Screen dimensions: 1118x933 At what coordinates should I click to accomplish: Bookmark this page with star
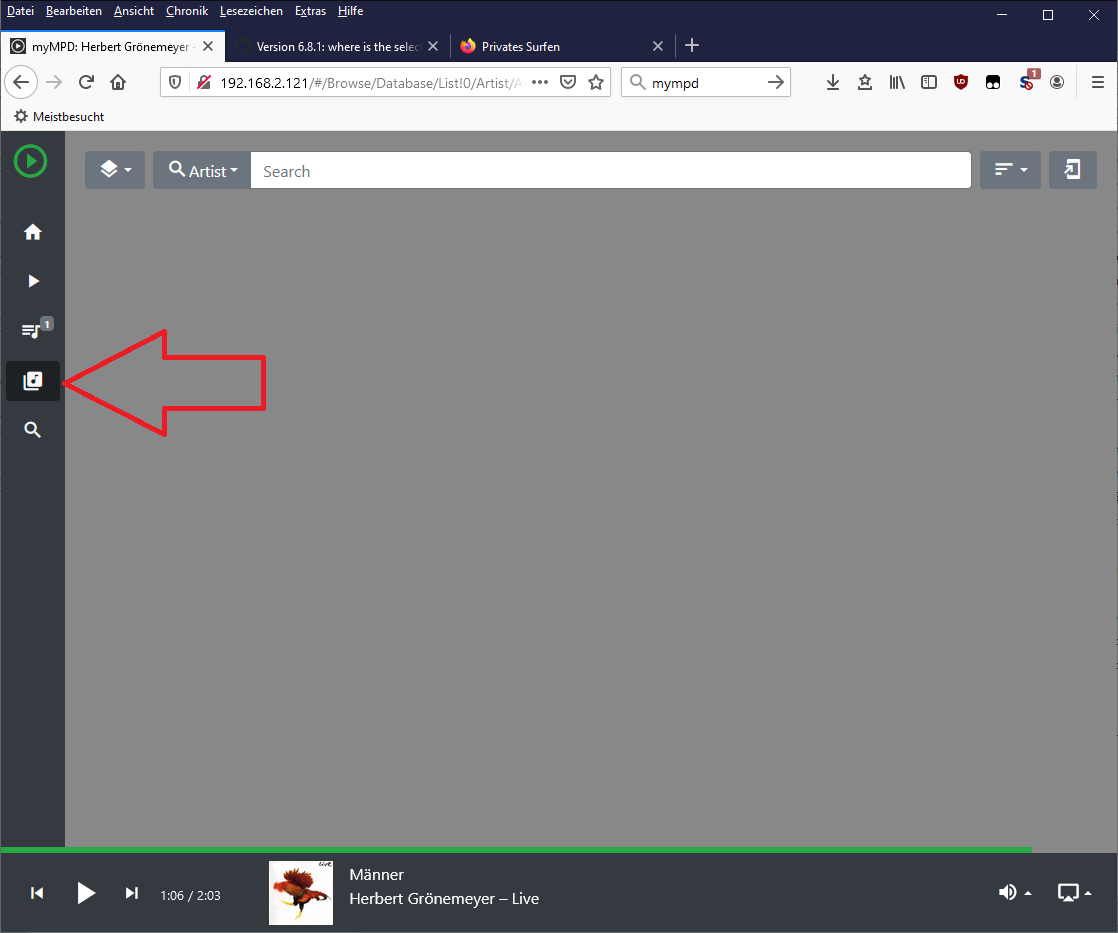coord(596,83)
